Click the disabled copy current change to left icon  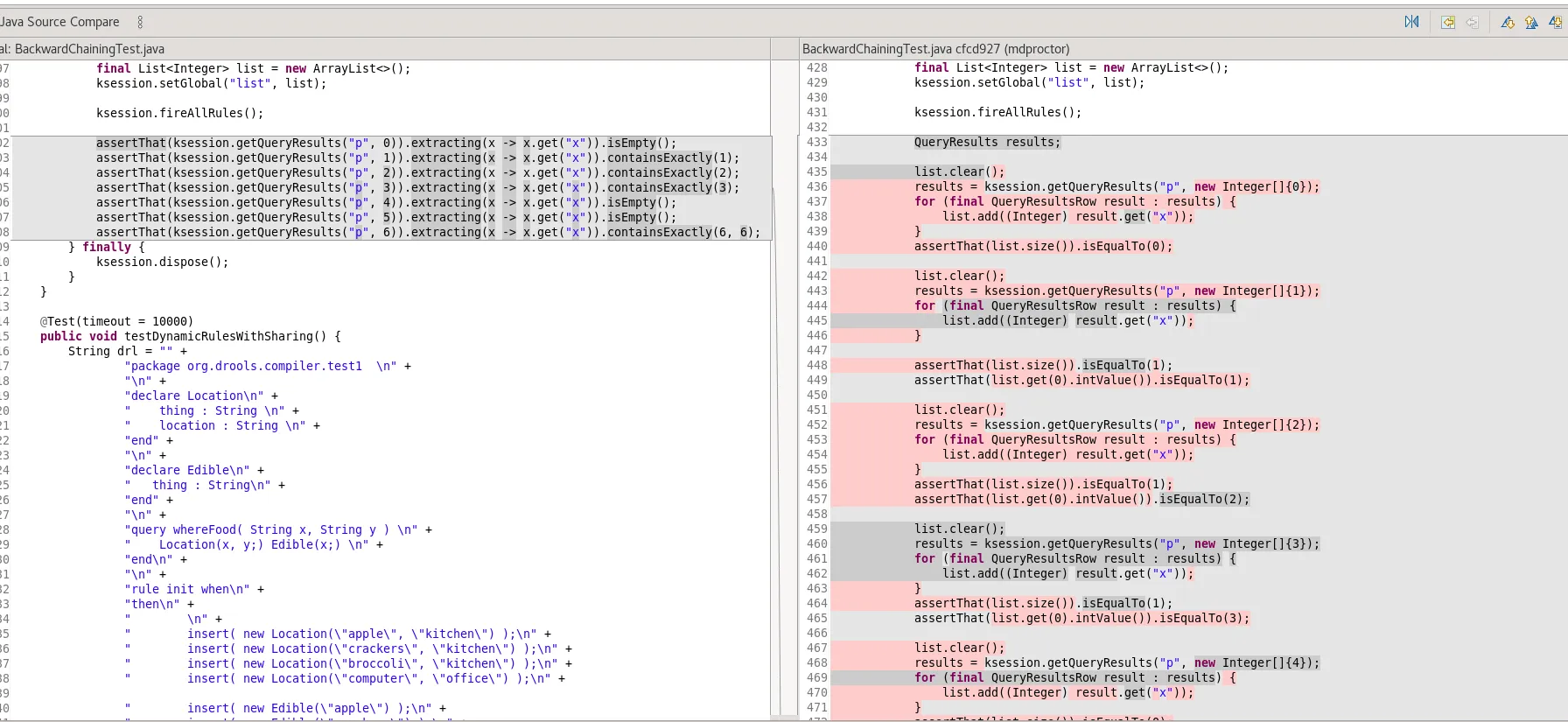tap(1472, 22)
